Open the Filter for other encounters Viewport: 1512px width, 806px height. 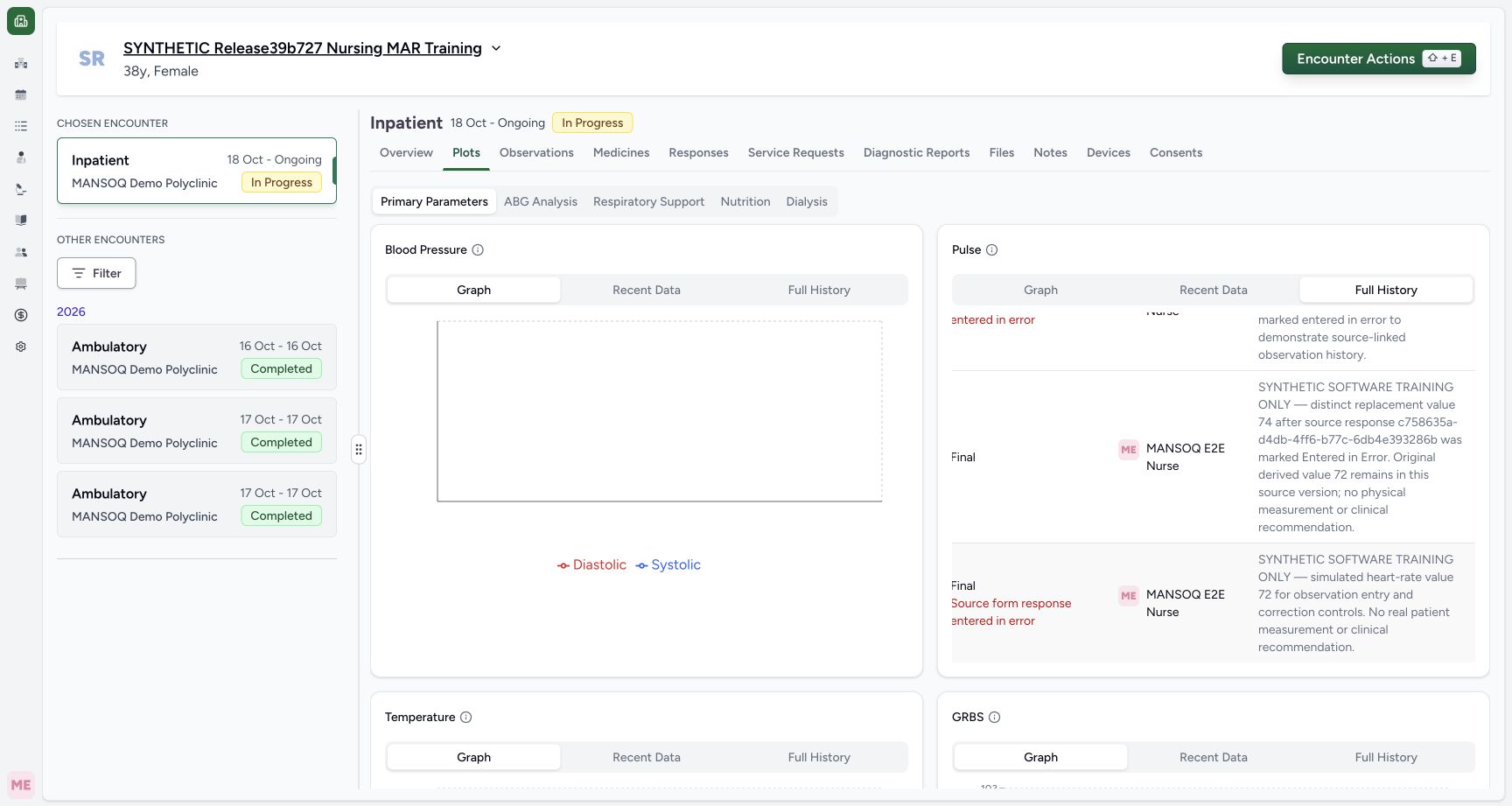point(96,273)
